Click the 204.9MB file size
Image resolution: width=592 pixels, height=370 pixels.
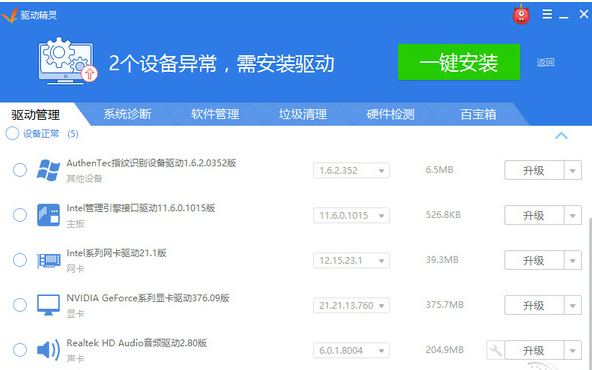point(444,350)
